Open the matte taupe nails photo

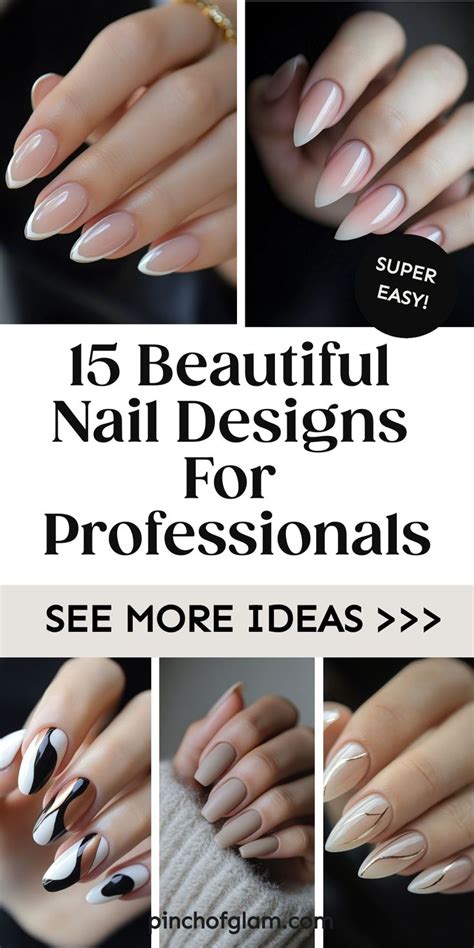237,803
